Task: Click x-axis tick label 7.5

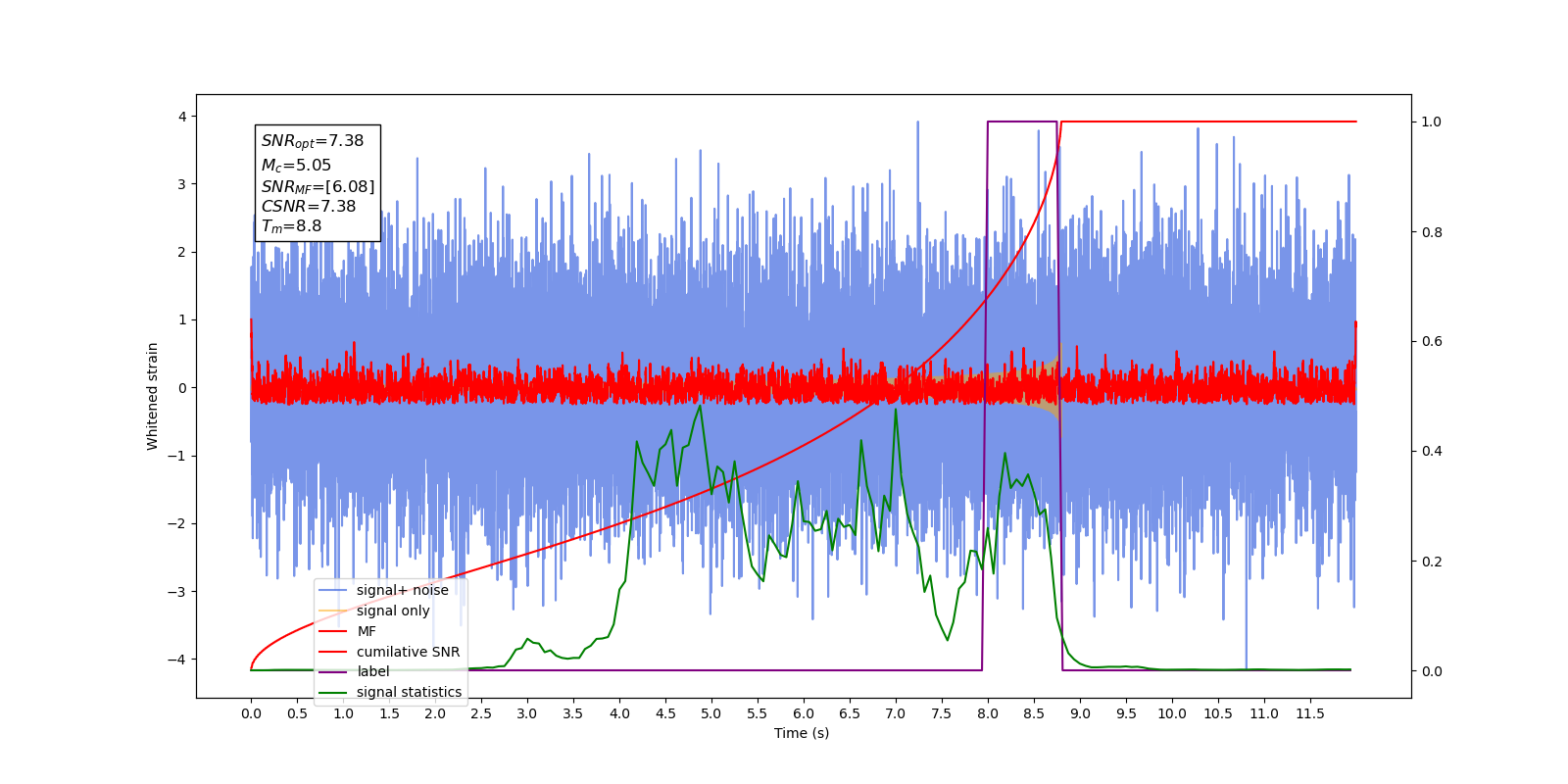Action: [942, 713]
